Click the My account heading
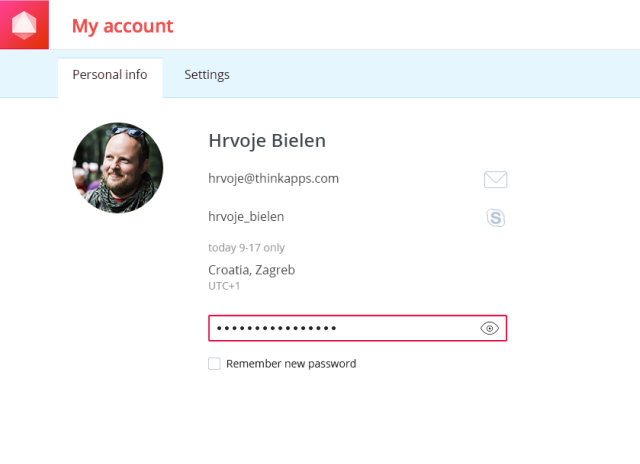The height and width of the screenshot is (464, 640). click(x=122, y=26)
